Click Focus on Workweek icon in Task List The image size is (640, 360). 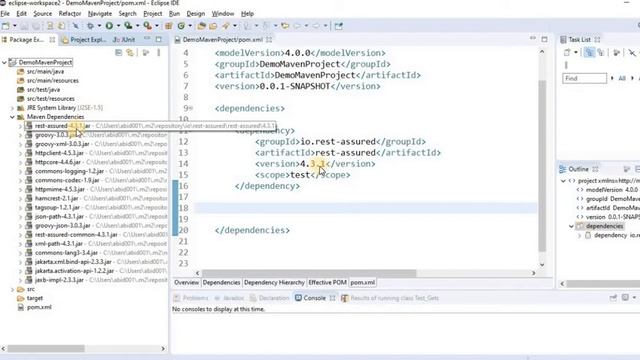tap(616, 52)
